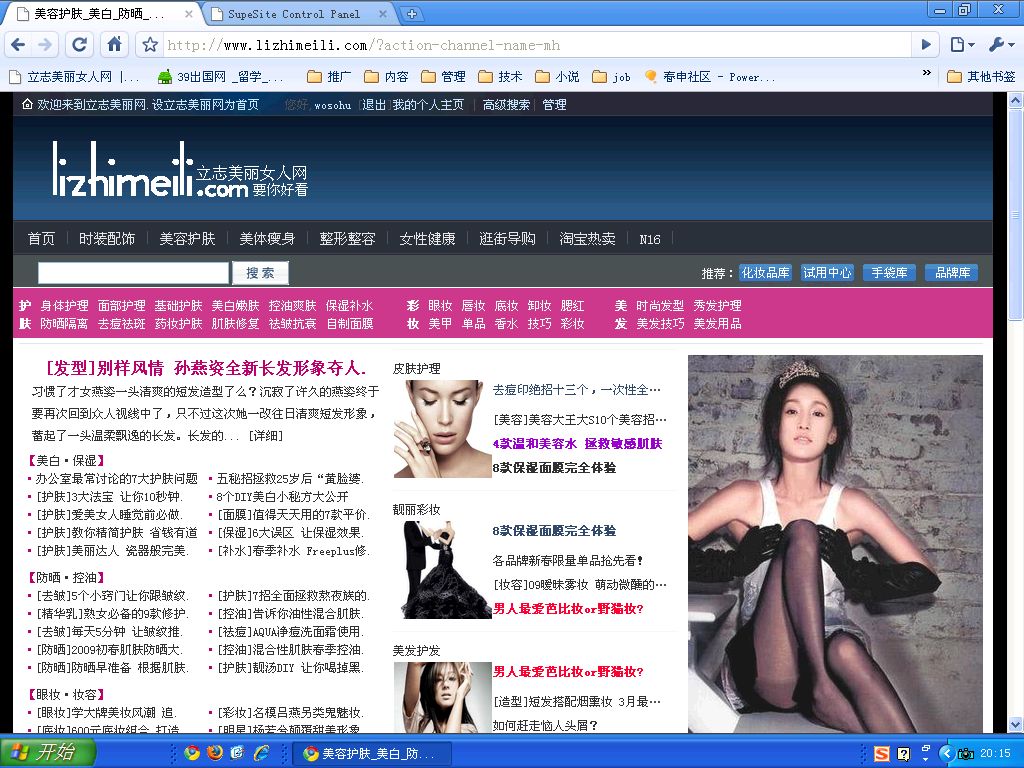This screenshot has height=768, width=1024.
Task: Click the lizhimeili.com site logo
Action: [180, 170]
